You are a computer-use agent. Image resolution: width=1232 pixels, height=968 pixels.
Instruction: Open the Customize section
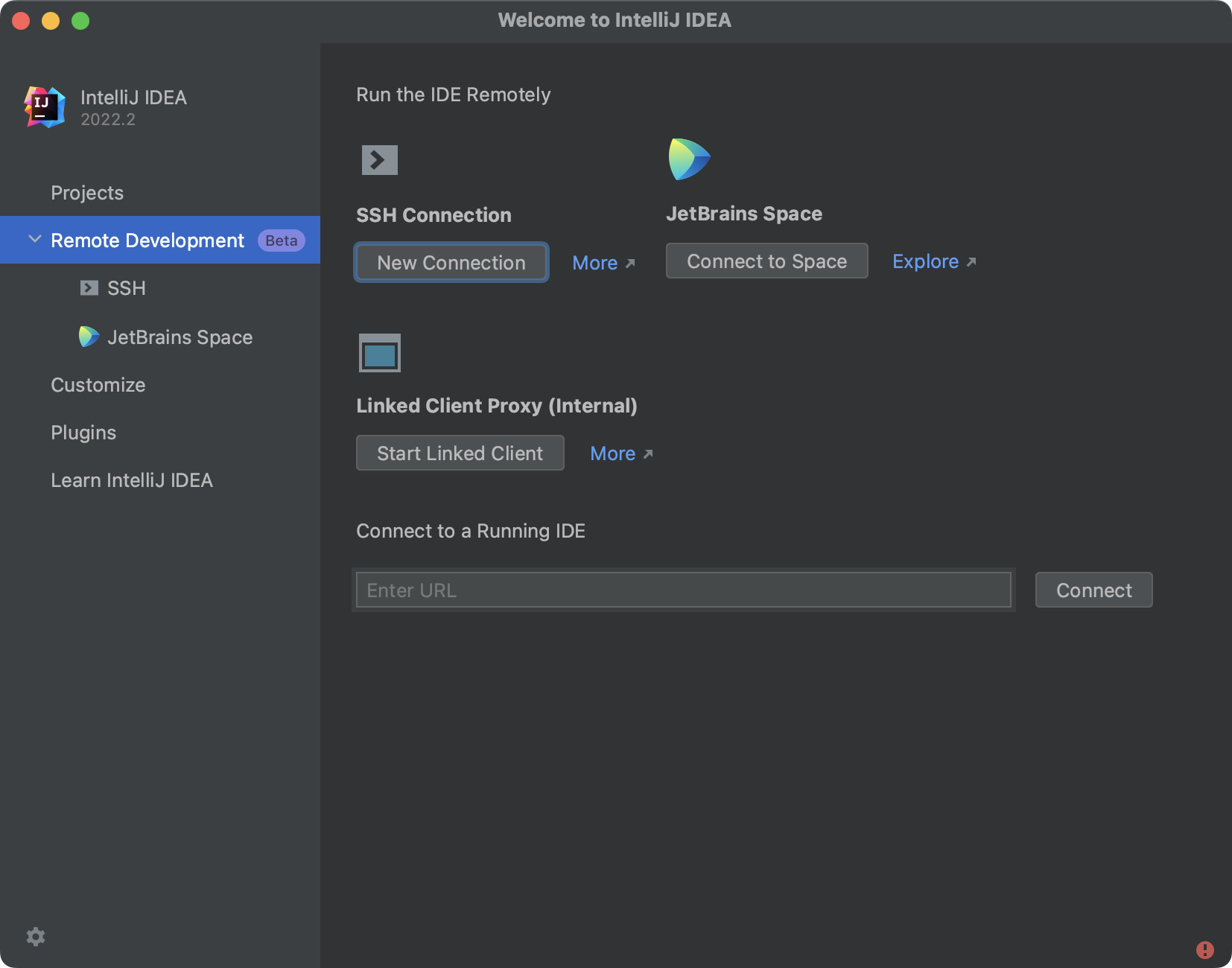(x=98, y=384)
